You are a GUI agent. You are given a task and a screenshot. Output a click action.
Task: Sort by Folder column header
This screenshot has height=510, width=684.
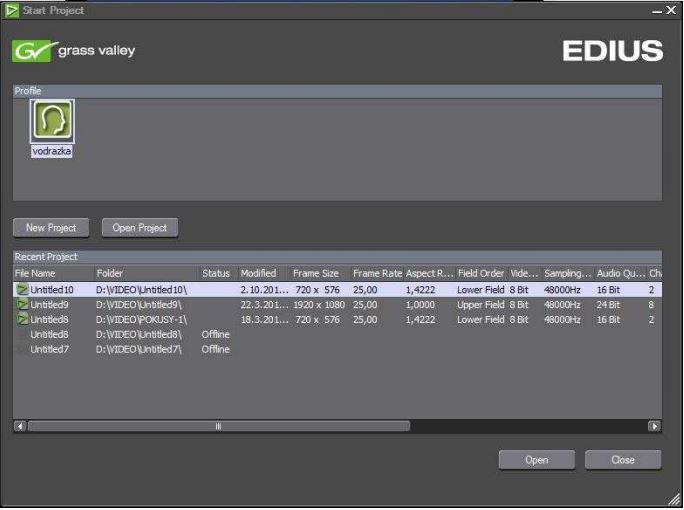tap(146, 274)
